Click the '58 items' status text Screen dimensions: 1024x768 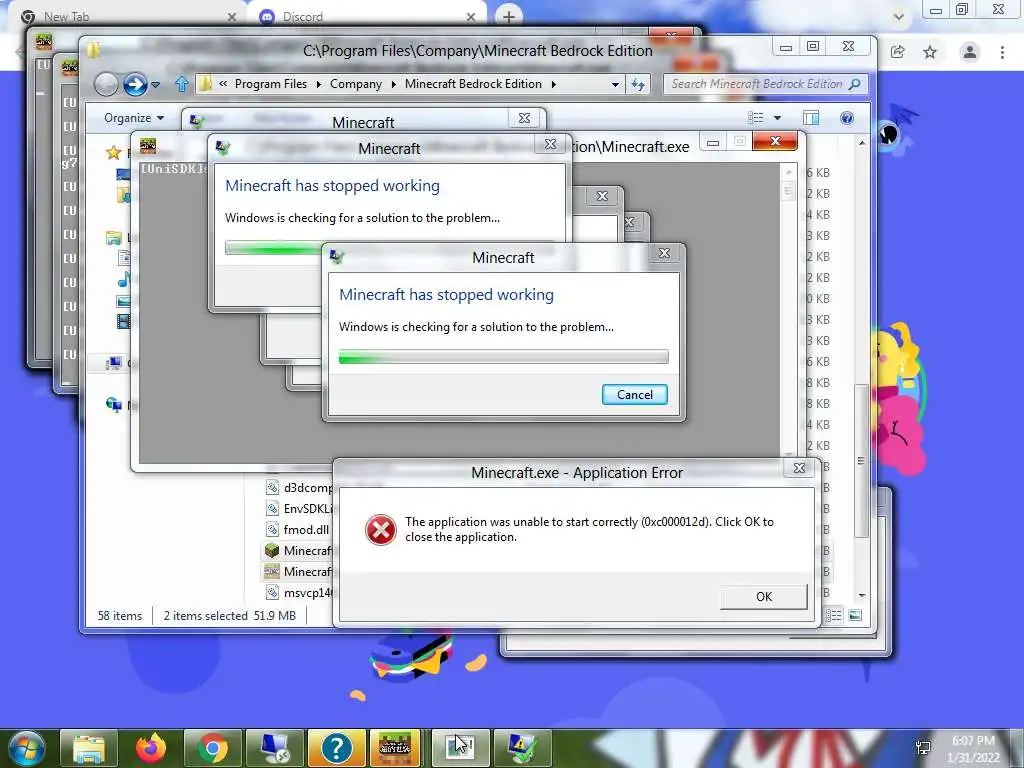coord(120,616)
